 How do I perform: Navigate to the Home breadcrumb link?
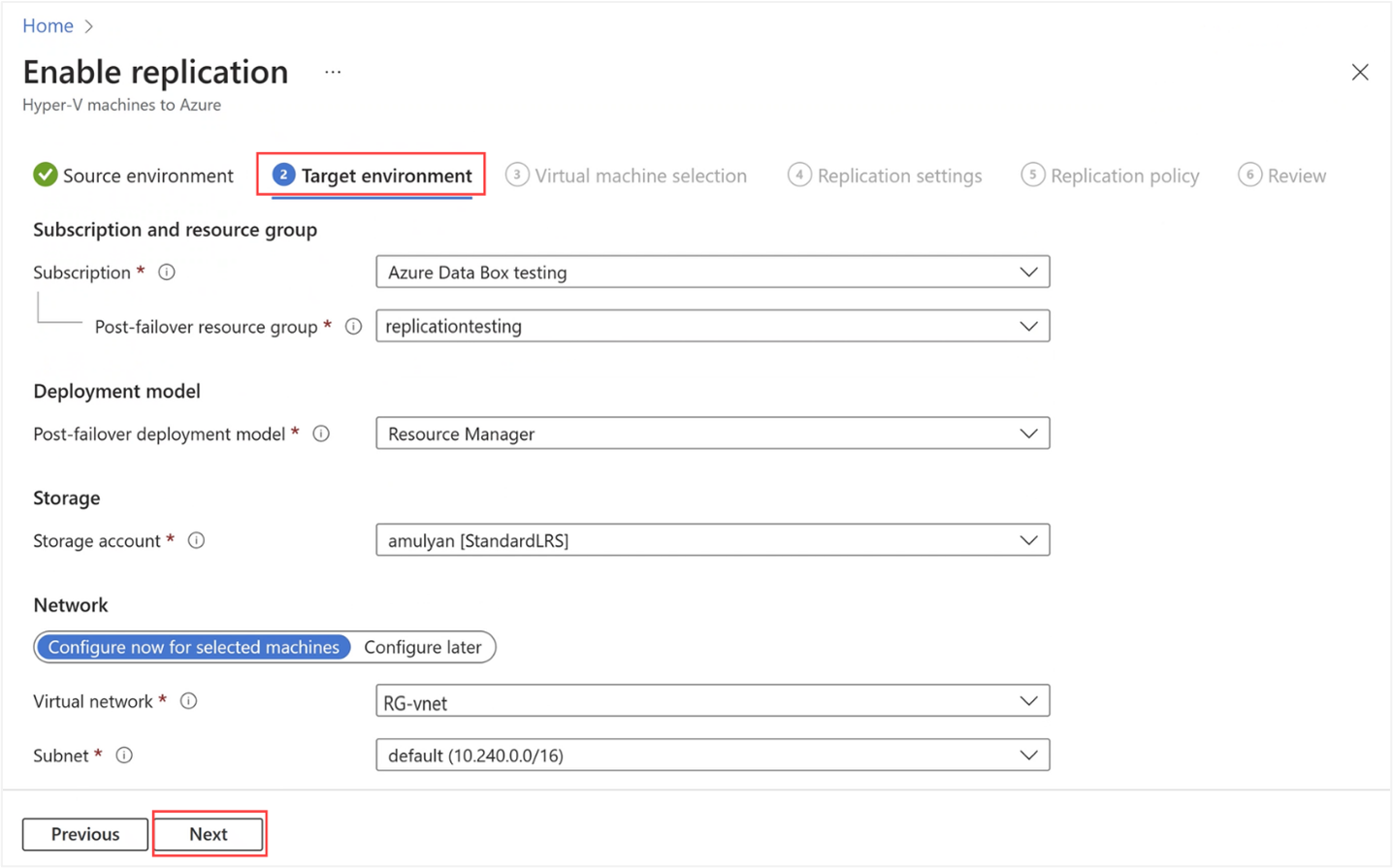48,26
